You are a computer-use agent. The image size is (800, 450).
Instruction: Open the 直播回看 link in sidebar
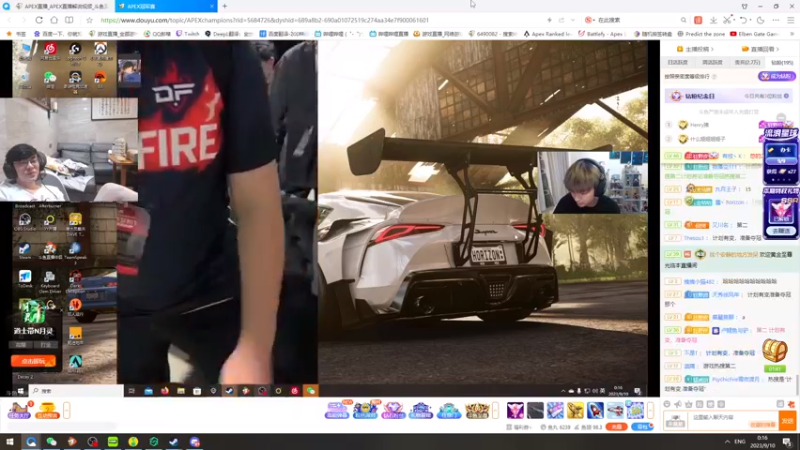[x=760, y=49]
